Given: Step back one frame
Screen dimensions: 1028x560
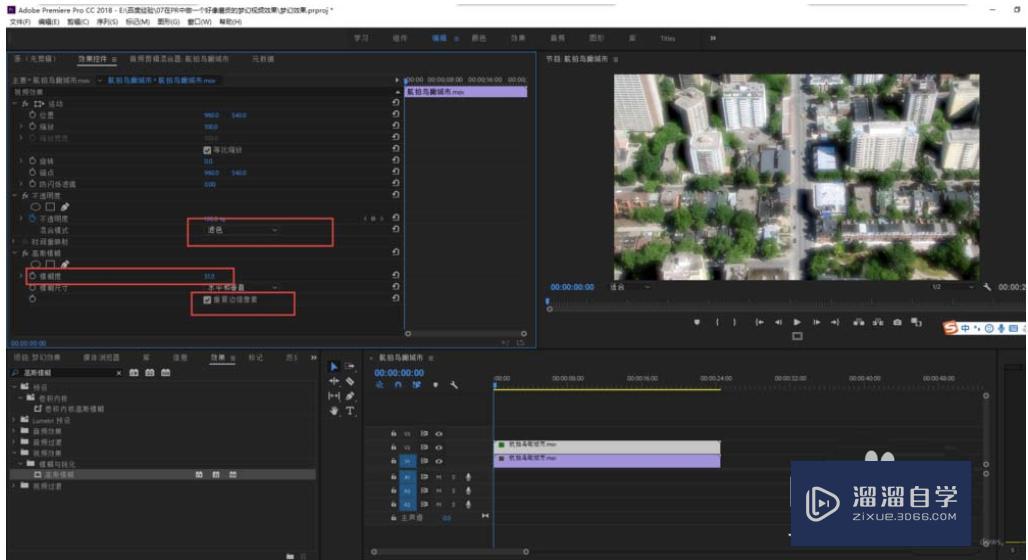Looking at the screenshot, I should pyautogui.click(x=778, y=322).
